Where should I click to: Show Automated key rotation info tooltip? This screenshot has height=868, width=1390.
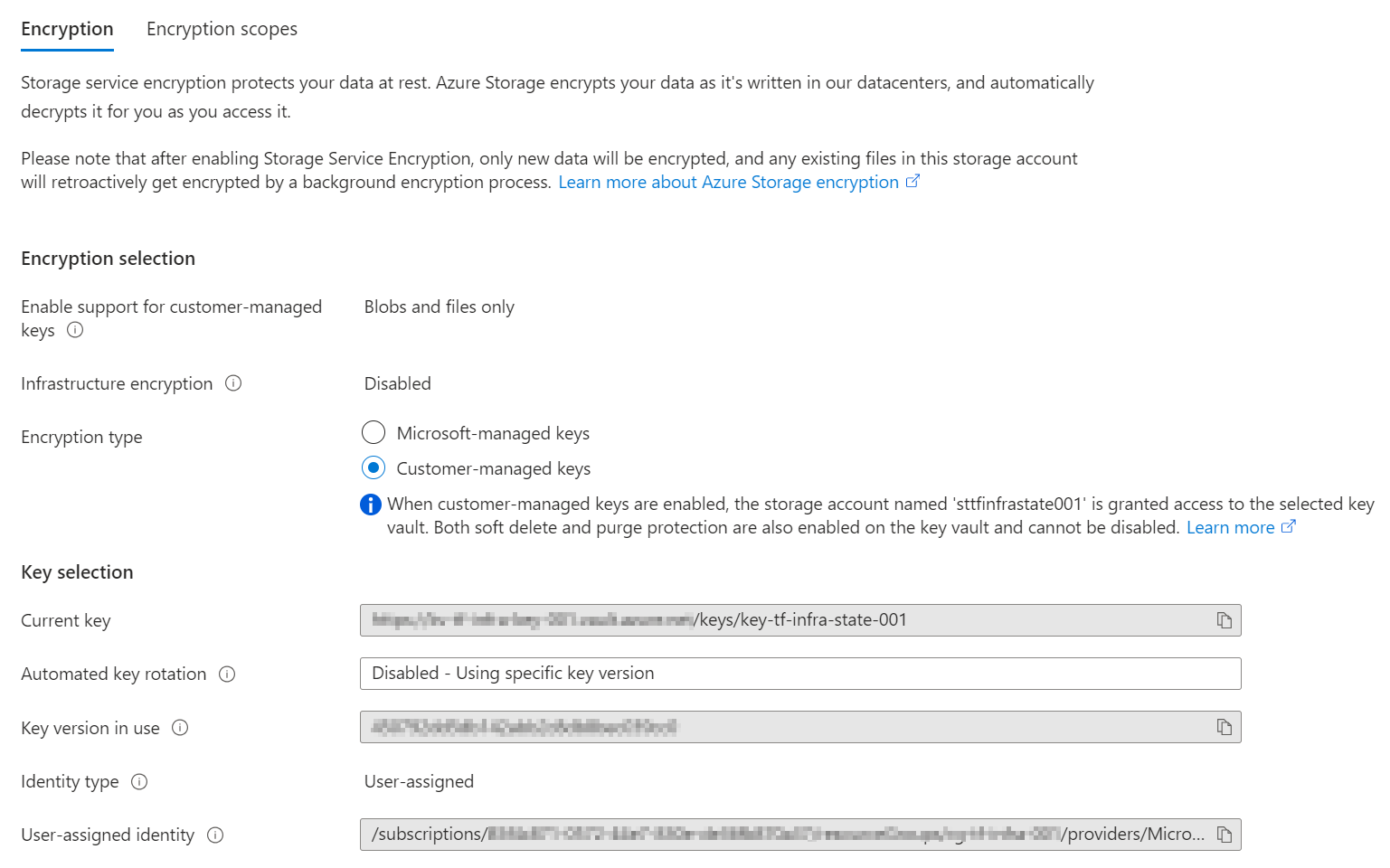tap(227, 675)
